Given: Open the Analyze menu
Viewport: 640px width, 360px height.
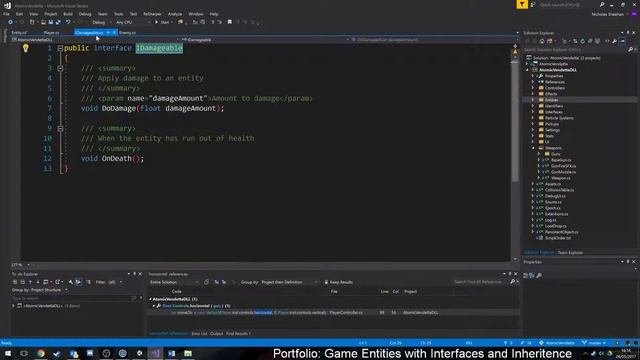Looking at the screenshot, I should [x=175, y=14].
